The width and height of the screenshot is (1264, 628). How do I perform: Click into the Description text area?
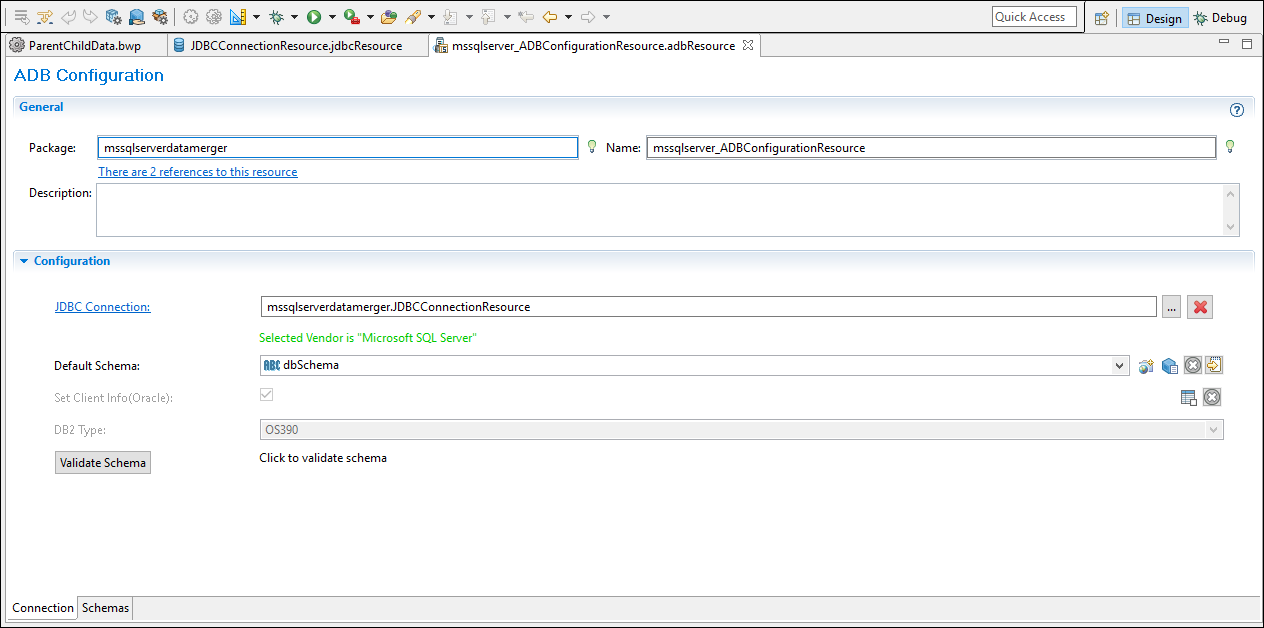[x=660, y=209]
